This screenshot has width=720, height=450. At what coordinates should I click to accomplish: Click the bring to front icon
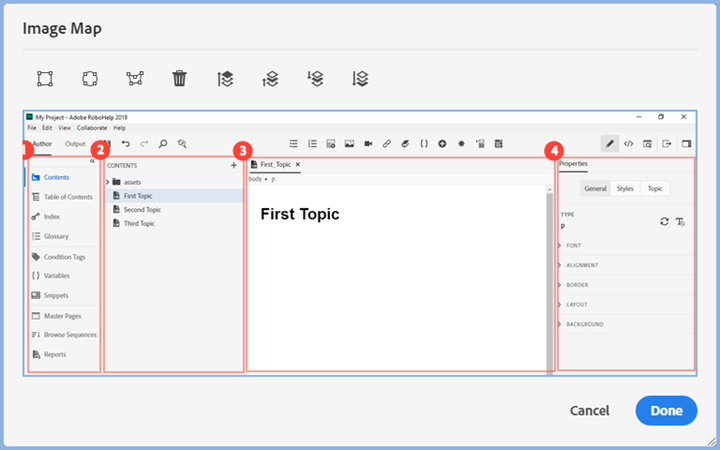225,78
